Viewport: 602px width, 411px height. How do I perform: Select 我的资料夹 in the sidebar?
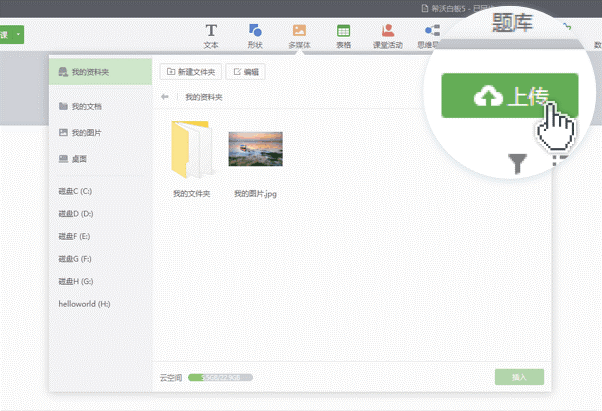[98, 72]
